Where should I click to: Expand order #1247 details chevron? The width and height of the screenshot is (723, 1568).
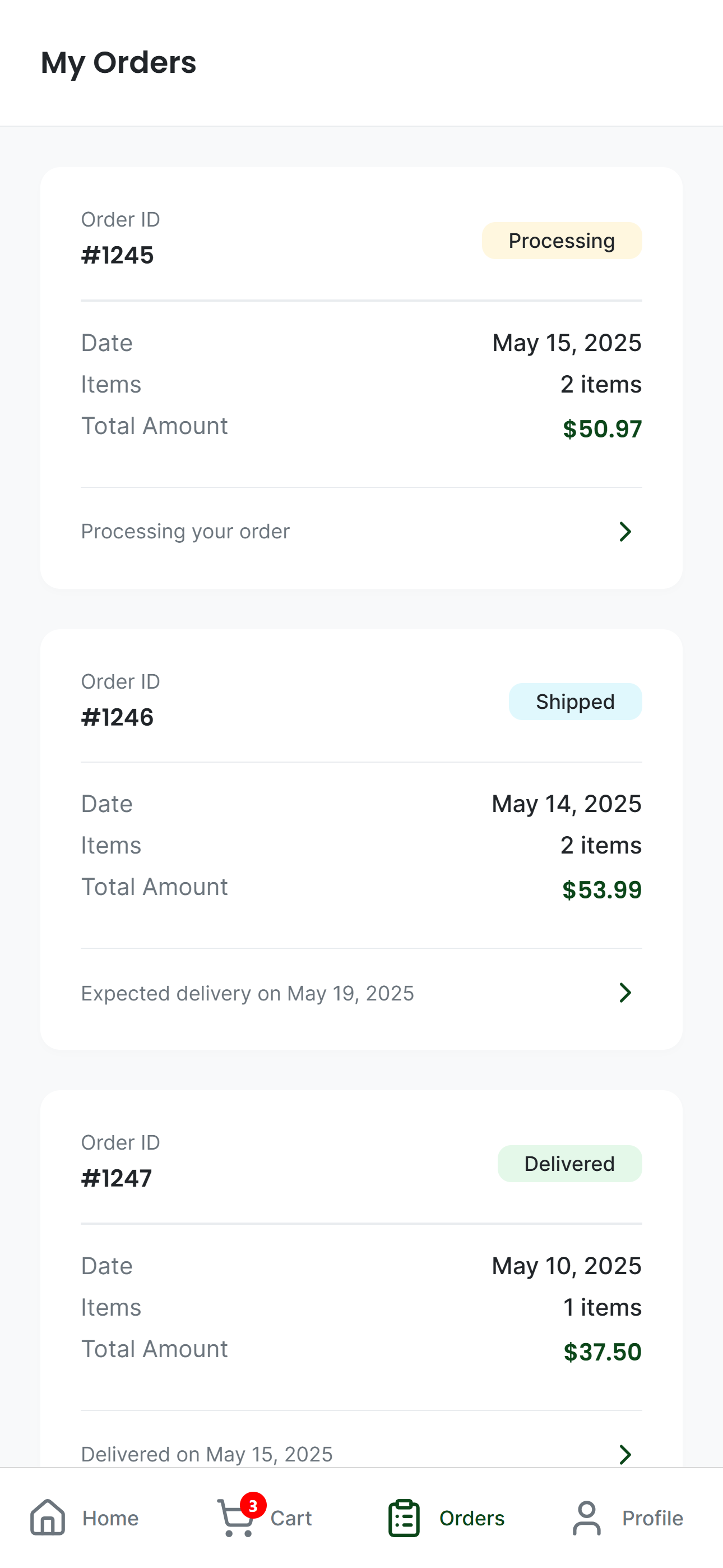coord(625,1454)
